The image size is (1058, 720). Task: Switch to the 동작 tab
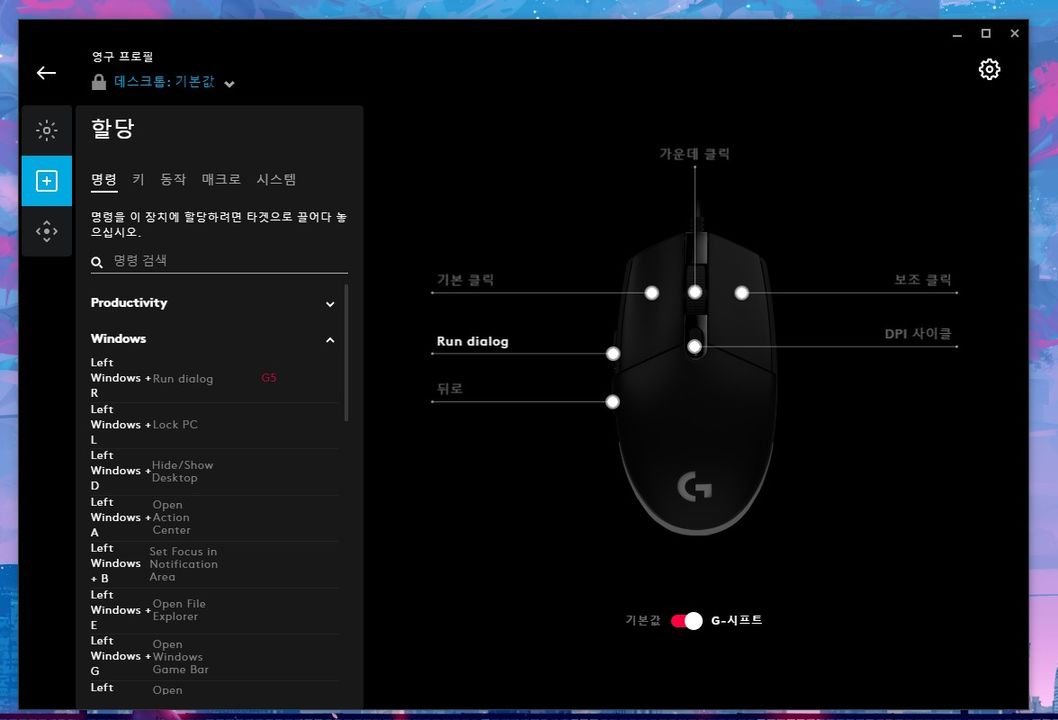click(x=173, y=179)
